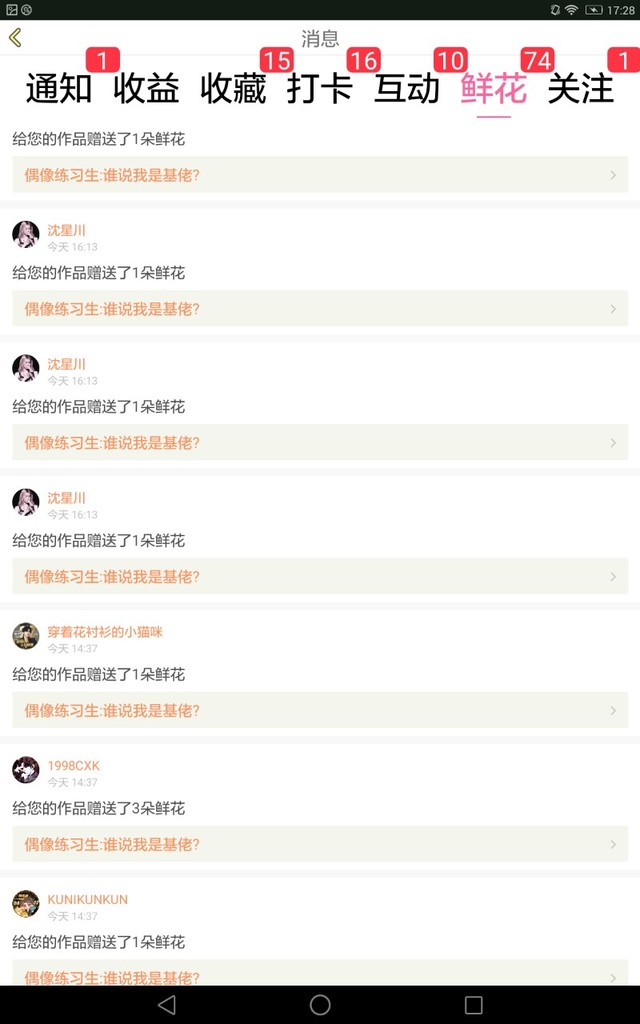Tap the username KUNIKUNKUN

coord(88,900)
